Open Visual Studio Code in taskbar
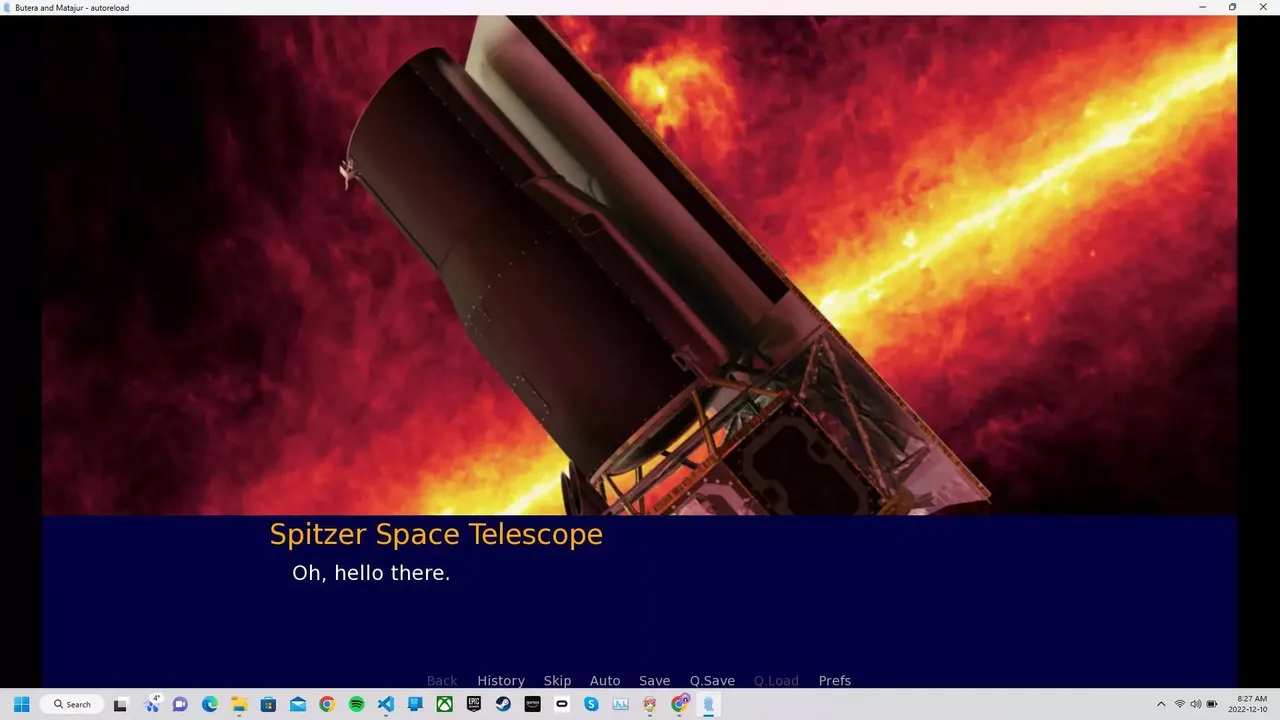 [386, 704]
